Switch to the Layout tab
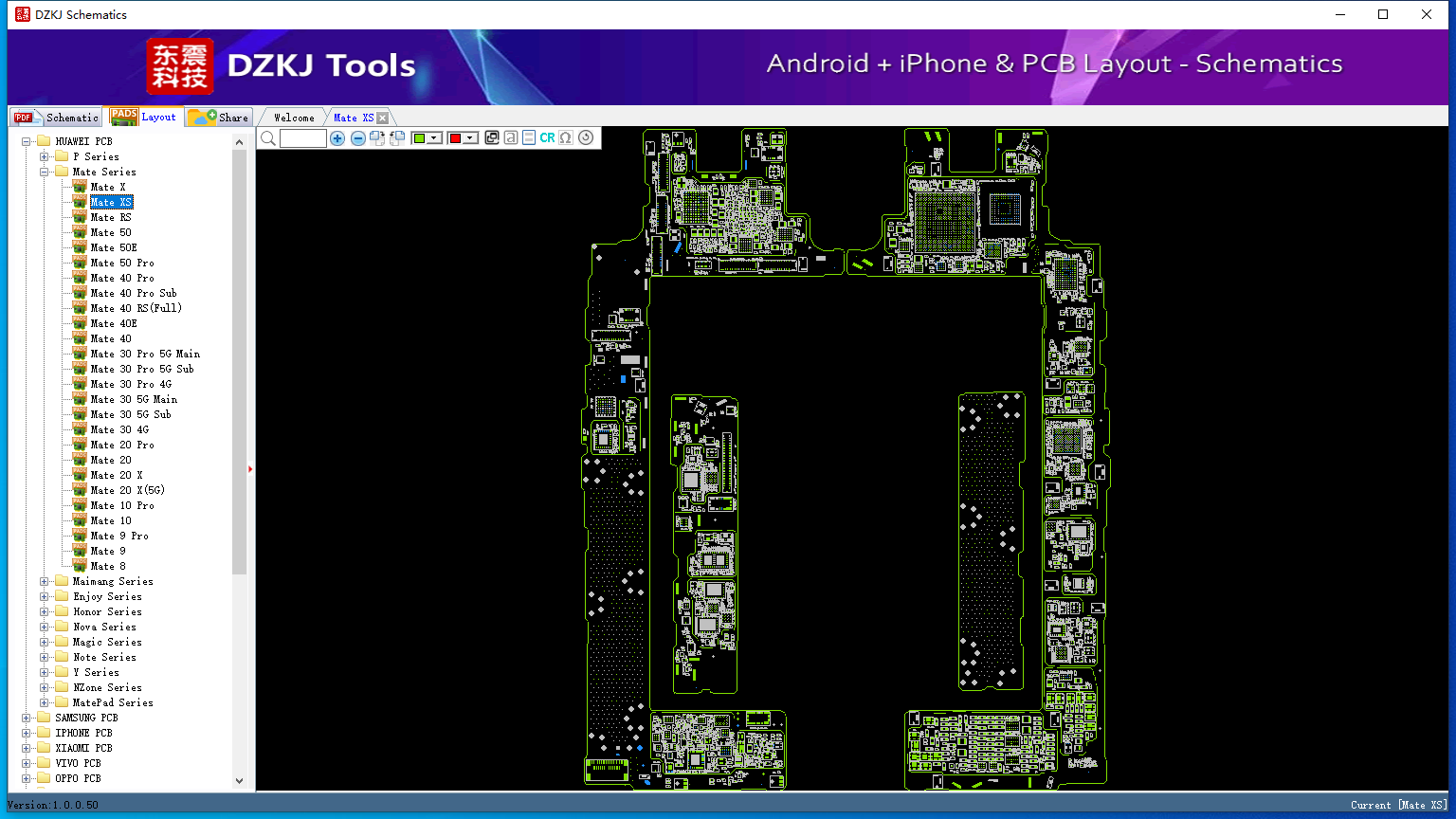The image size is (1456, 819). tap(143, 117)
